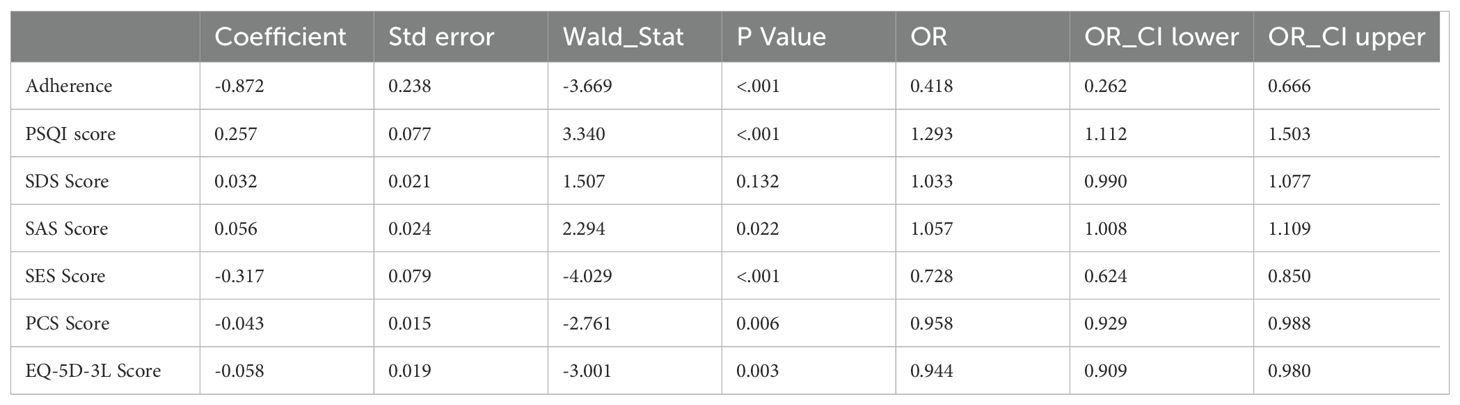This screenshot has width=1460, height=405.
Task: Click the SAS upper CI value 1.109
Action: [x=1289, y=229]
